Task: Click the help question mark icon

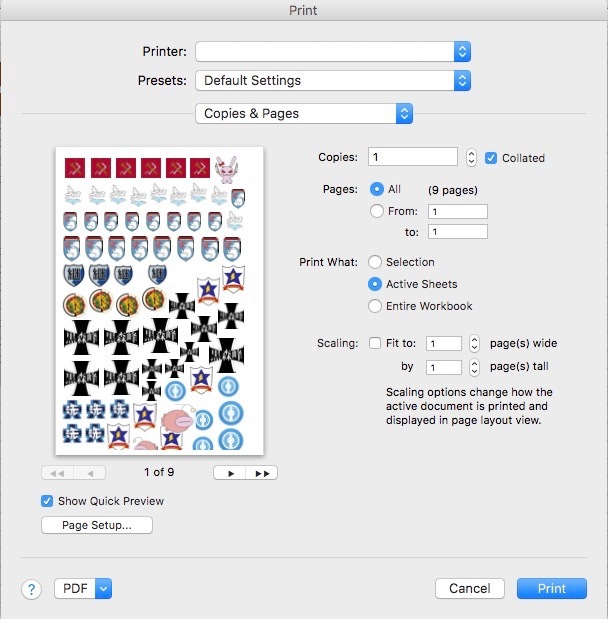Action: [x=31, y=589]
